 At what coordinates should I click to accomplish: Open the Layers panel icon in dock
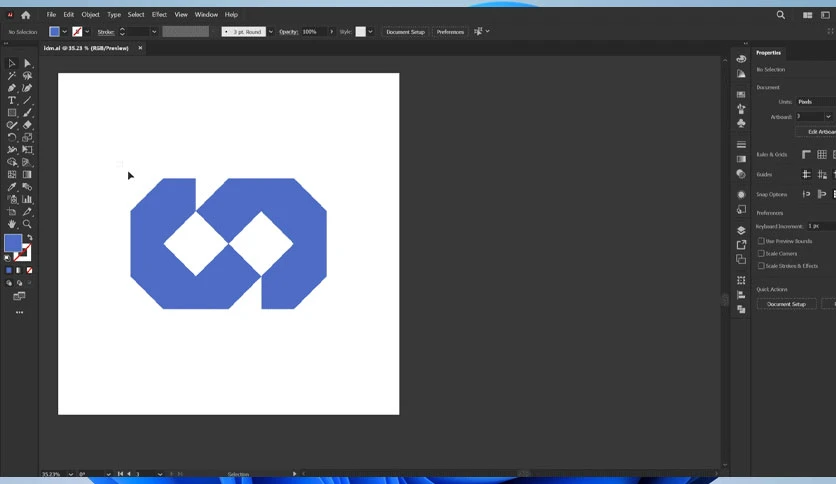pos(741,230)
